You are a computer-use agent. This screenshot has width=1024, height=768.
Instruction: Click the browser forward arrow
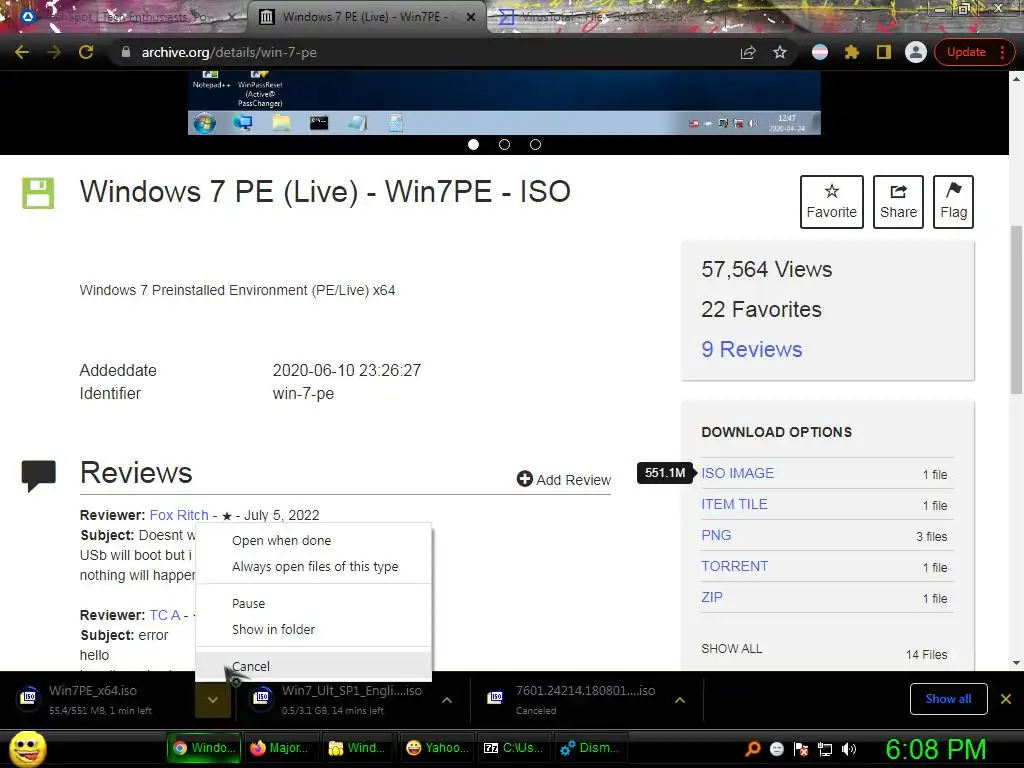click(54, 52)
